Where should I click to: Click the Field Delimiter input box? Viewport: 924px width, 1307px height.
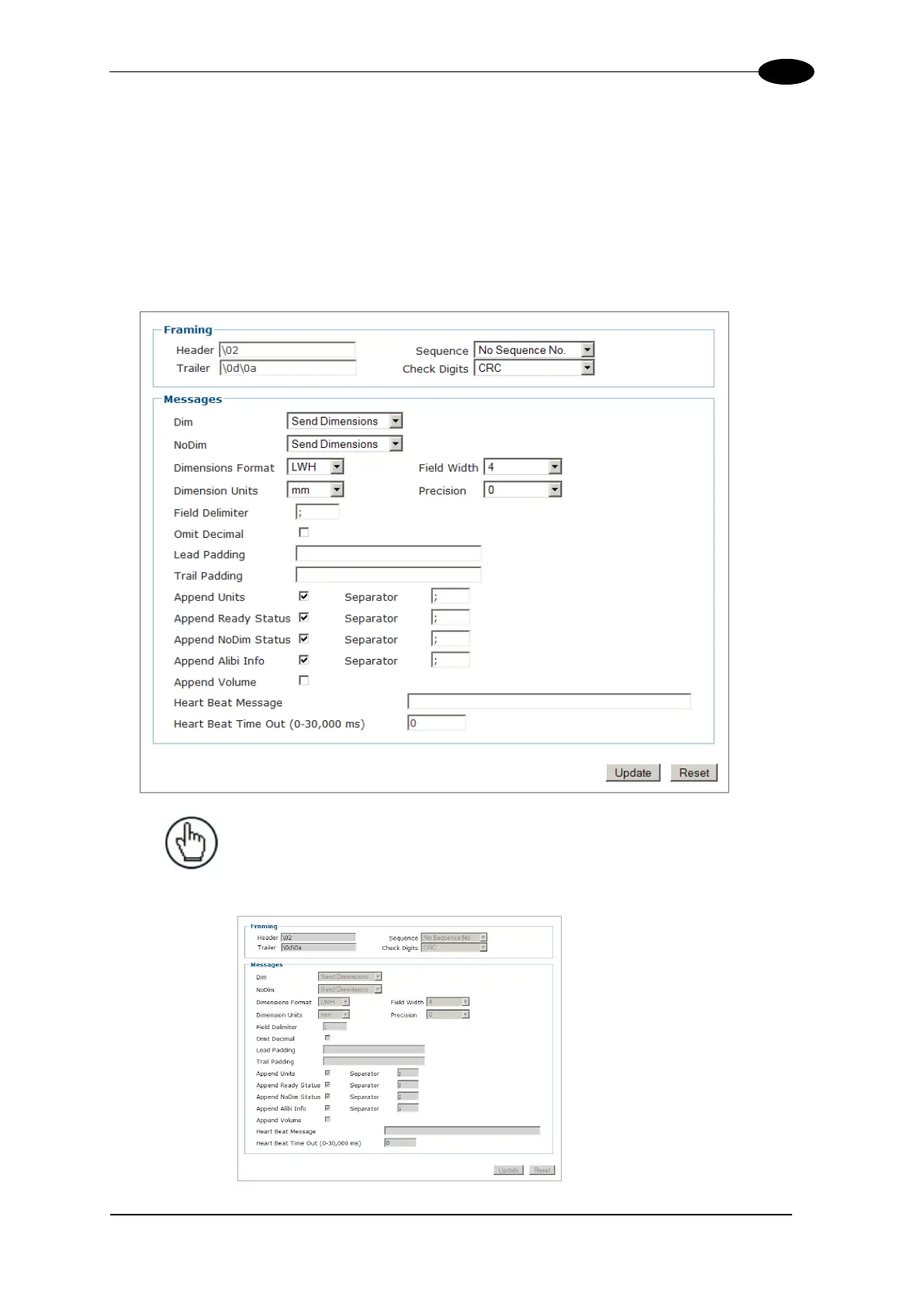[317, 512]
